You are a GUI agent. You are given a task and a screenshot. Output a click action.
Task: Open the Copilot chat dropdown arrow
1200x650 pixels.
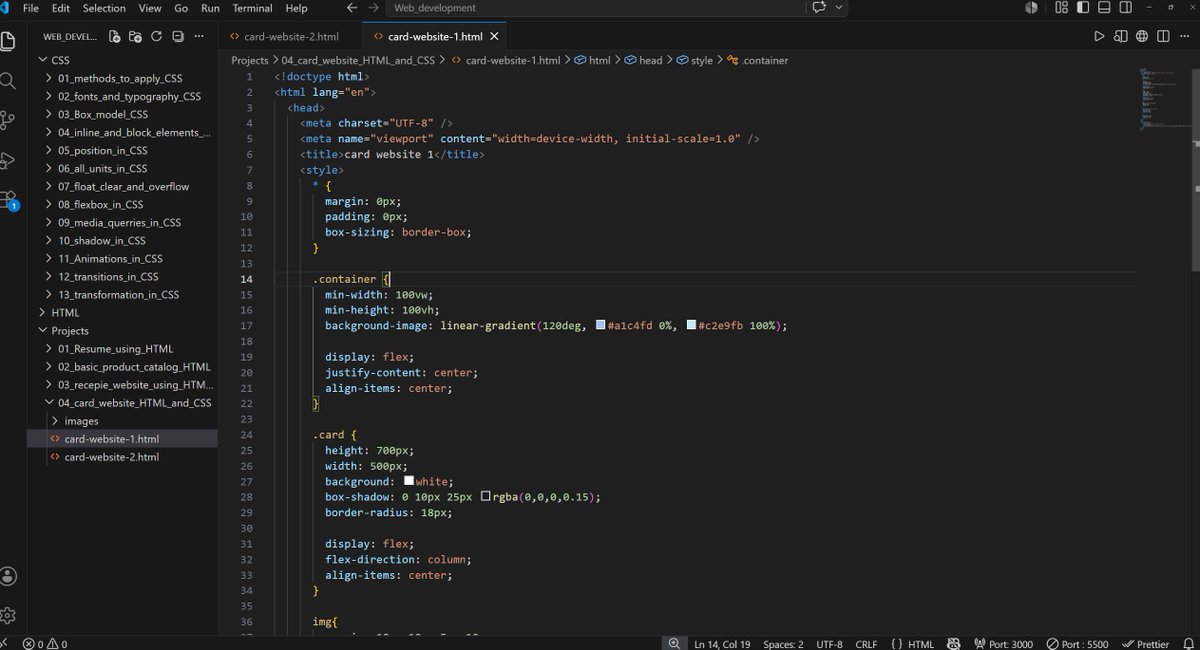839,8
